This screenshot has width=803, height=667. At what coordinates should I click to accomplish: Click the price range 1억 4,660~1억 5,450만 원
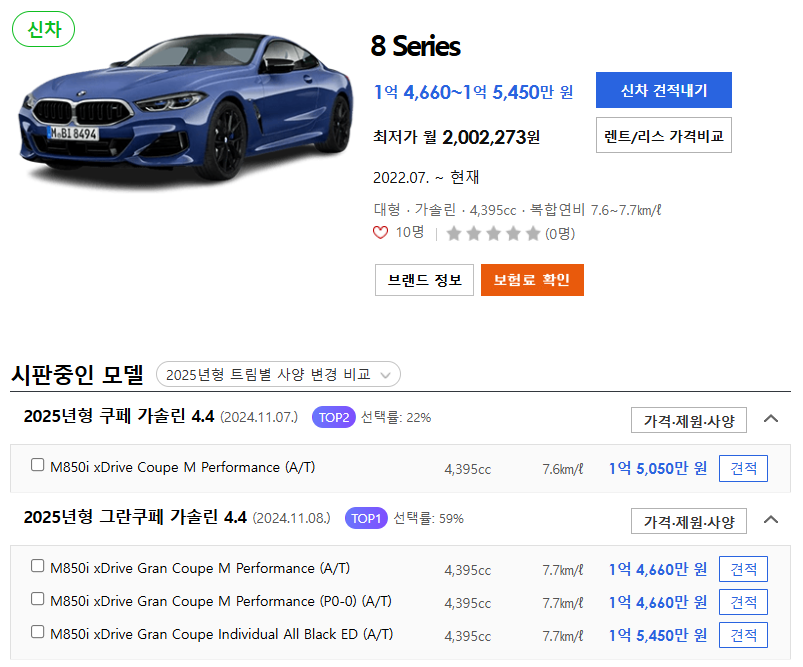[x=474, y=92]
